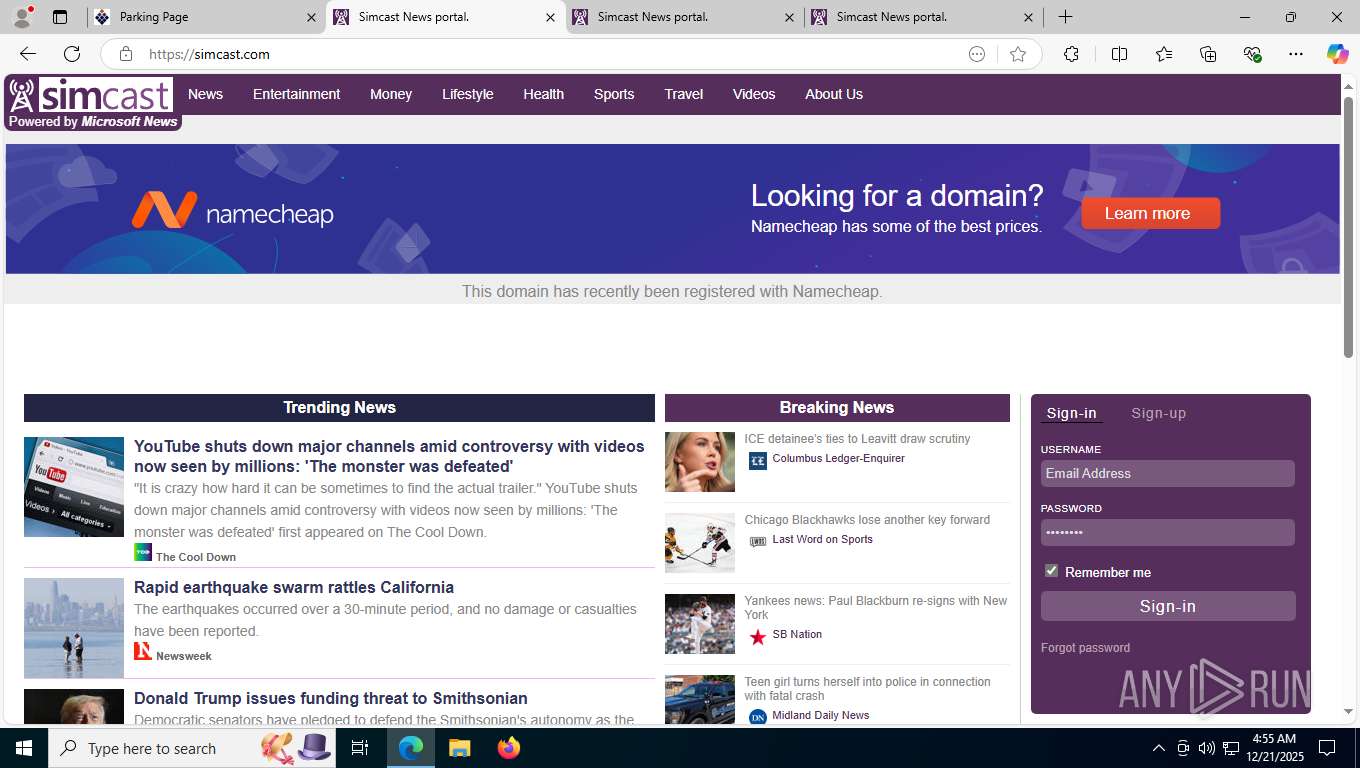Open volume control in tray

(x=1207, y=748)
